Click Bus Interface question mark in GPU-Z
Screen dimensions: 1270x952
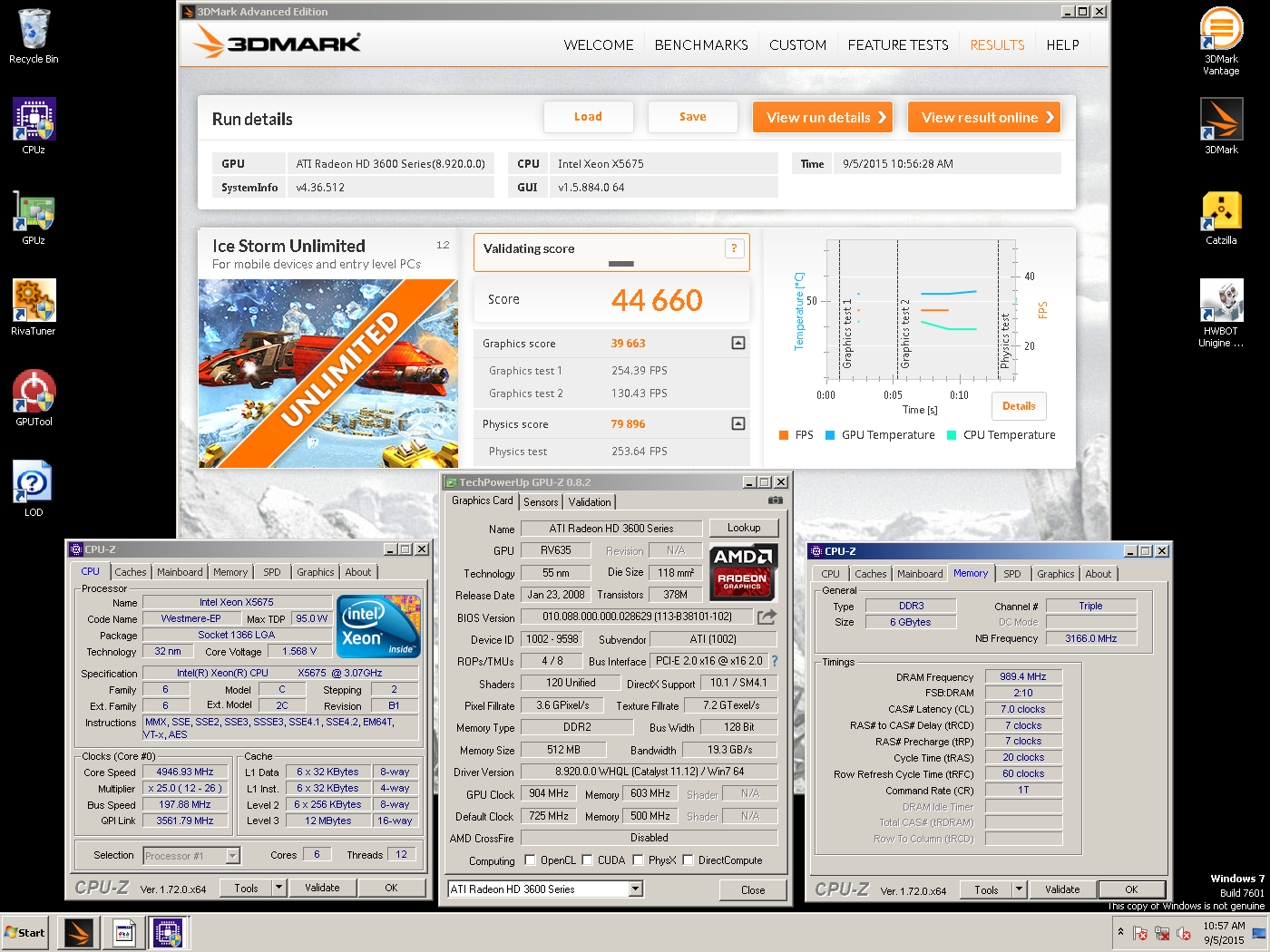click(775, 661)
